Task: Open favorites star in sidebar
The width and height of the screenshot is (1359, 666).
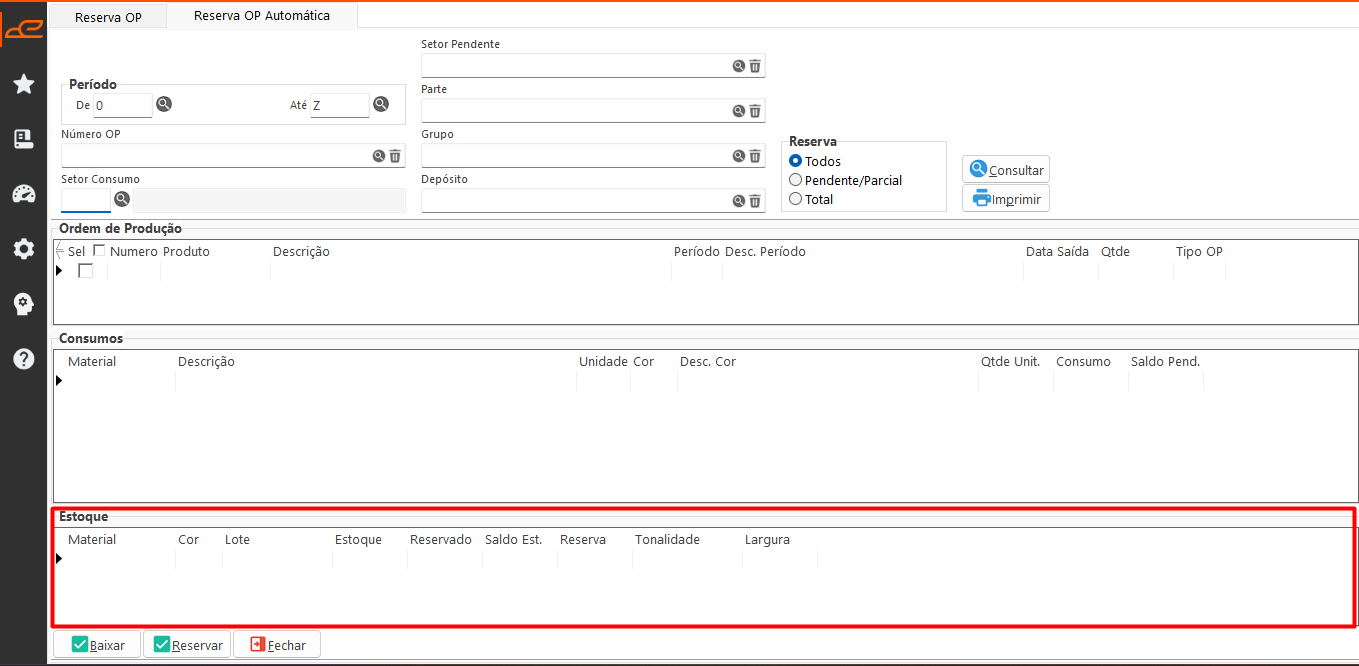Action: pos(24,84)
